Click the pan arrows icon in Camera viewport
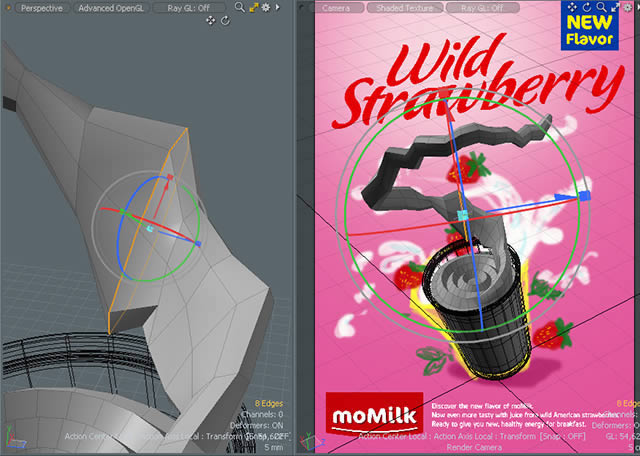The image size is (640, 456). pyautogui.click(x=572, y=7)
